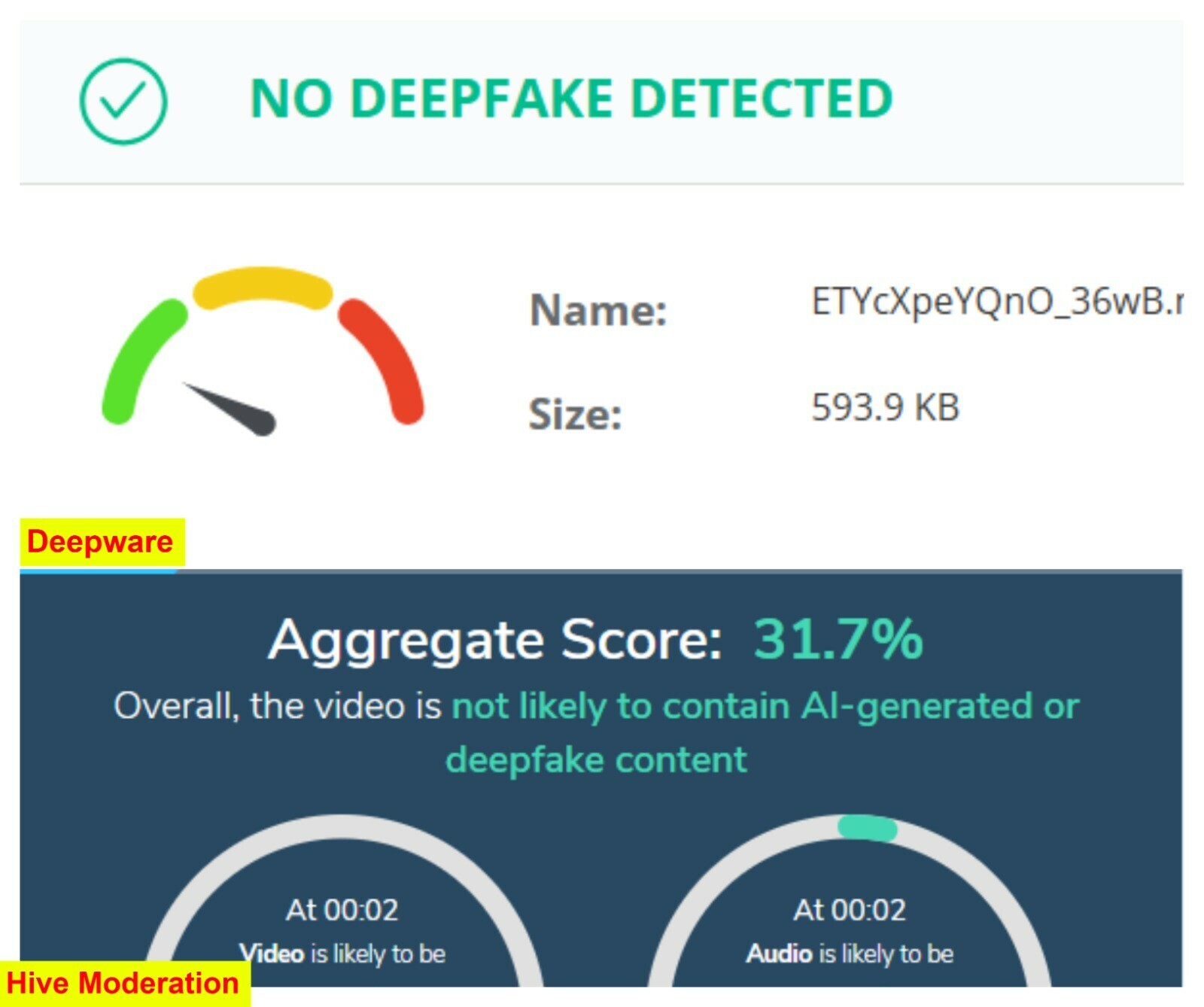Click the 31.7% aggregate score value
This screenshot has width=1204, height=1007.
(x=838, y=640)
